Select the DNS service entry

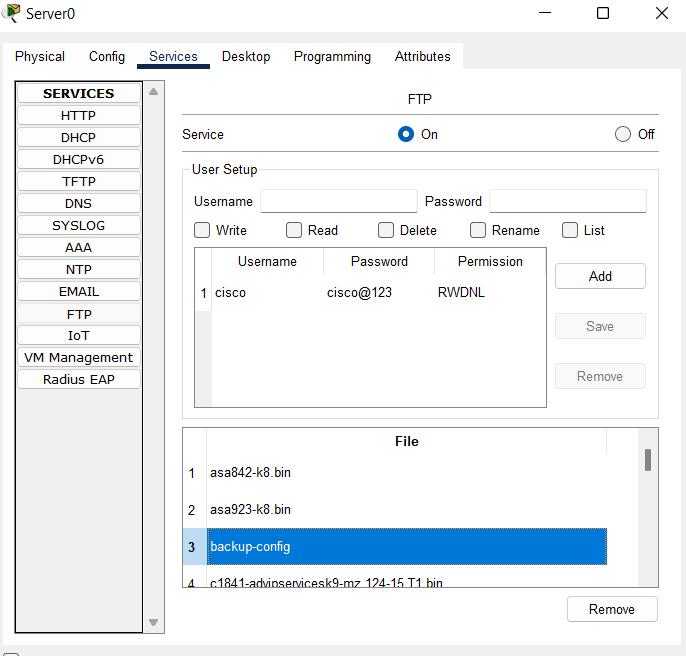[x=78, y=203]
